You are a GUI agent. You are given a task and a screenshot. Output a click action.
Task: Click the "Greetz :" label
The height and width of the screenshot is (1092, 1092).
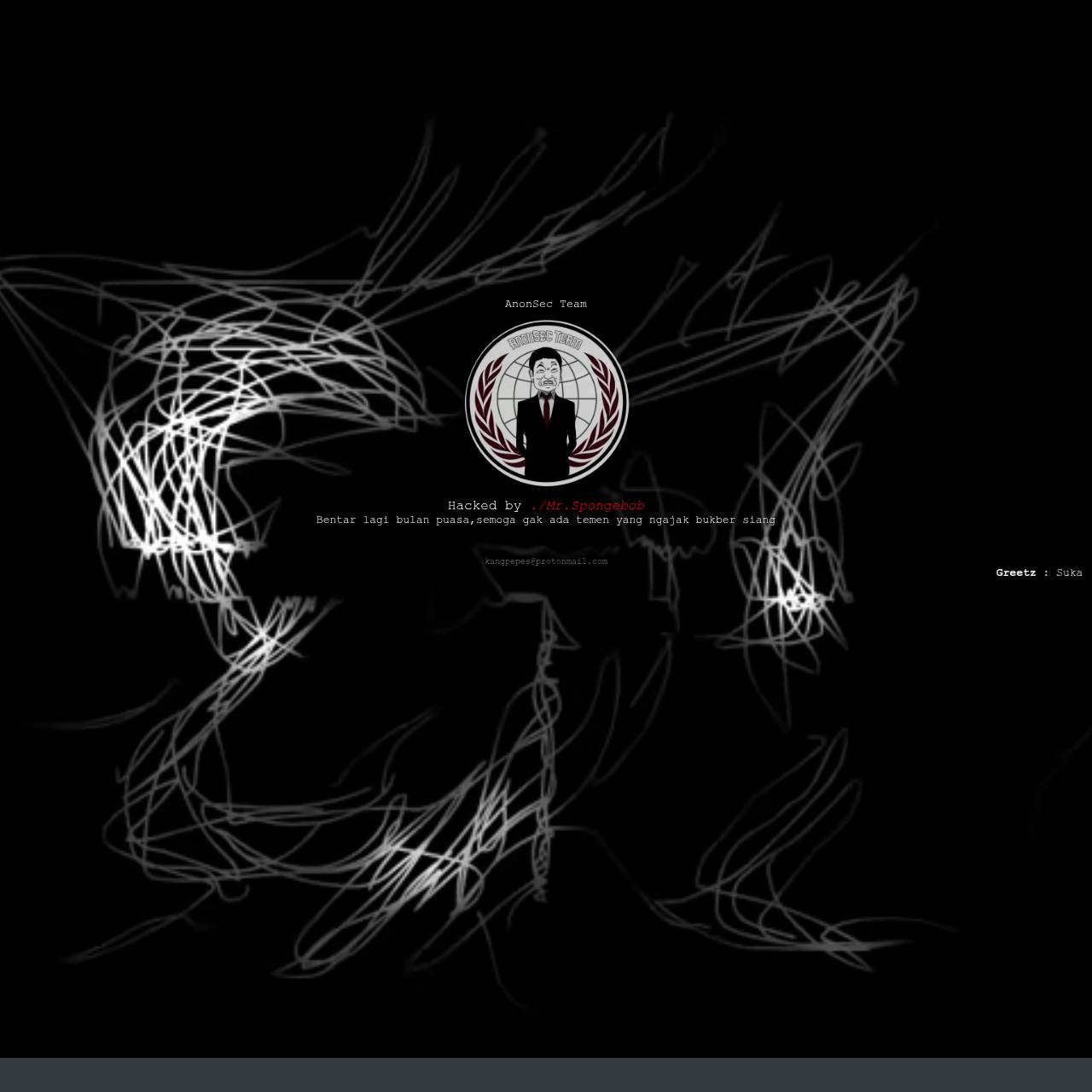1022,572
